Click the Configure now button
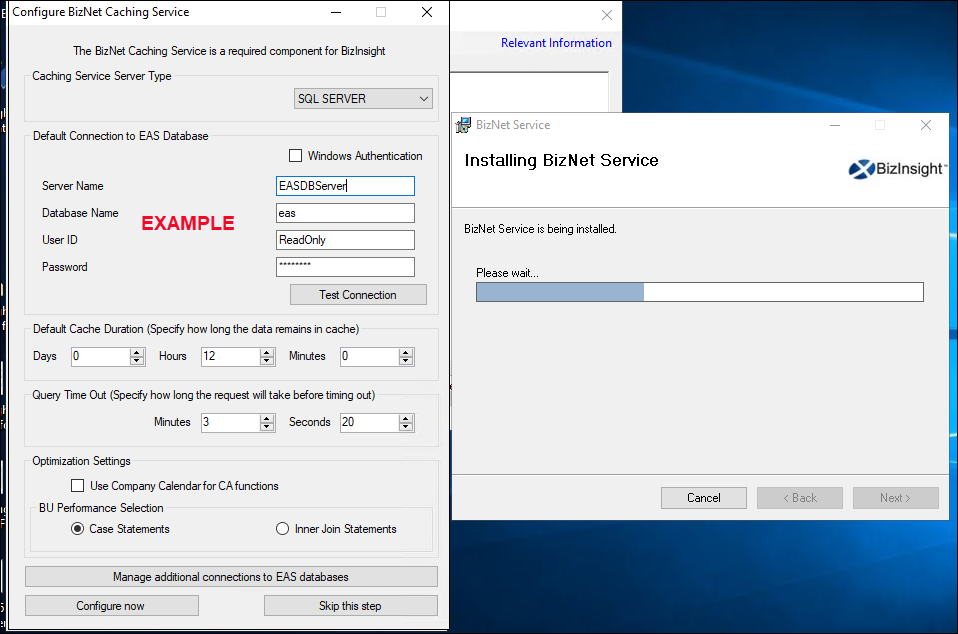The image size is (958, 634). point(112,605)
